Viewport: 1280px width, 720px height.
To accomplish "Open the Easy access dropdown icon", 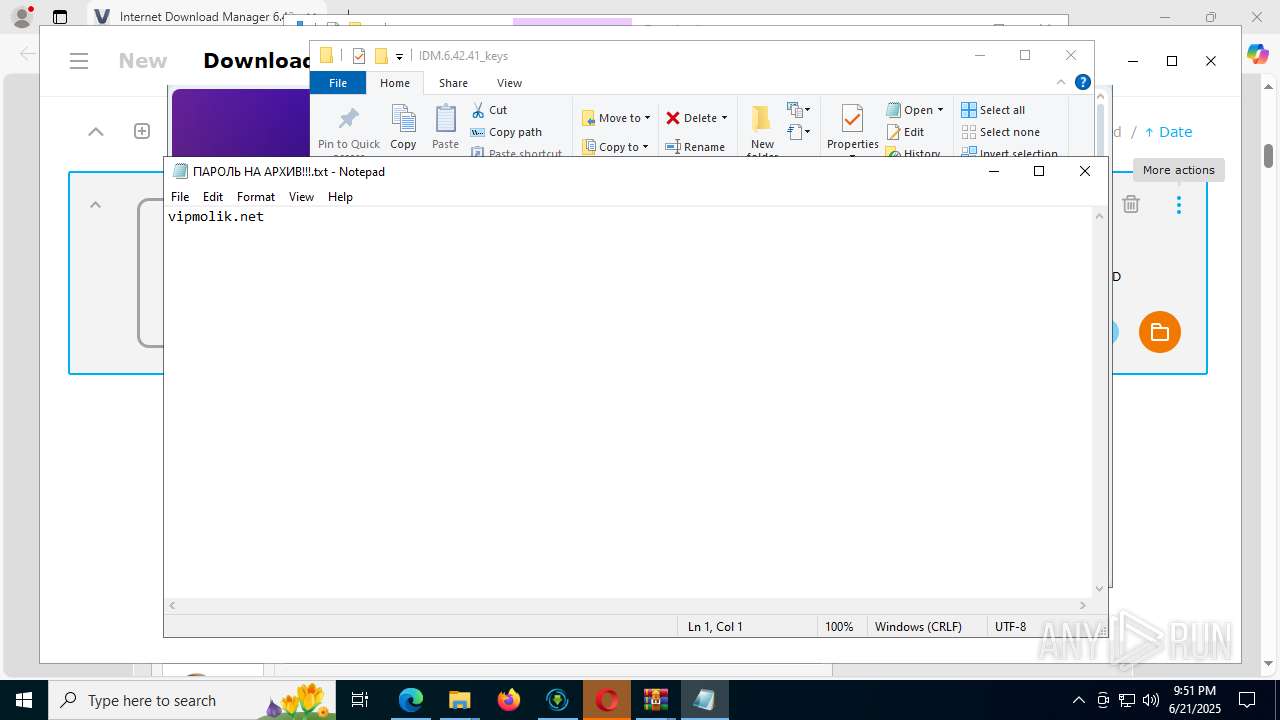I will (799, 131).
